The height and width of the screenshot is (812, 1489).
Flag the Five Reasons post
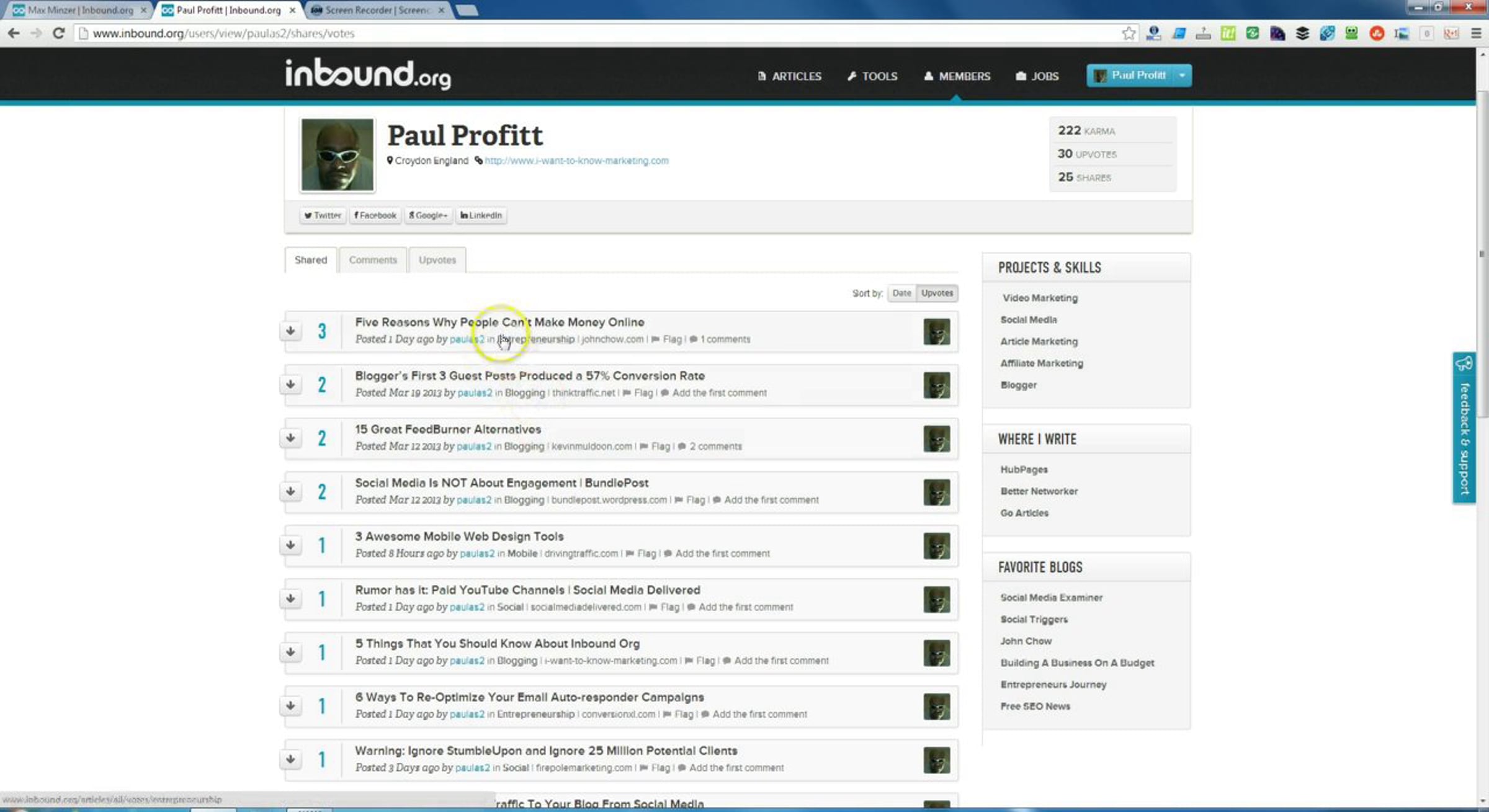(671, 339)
